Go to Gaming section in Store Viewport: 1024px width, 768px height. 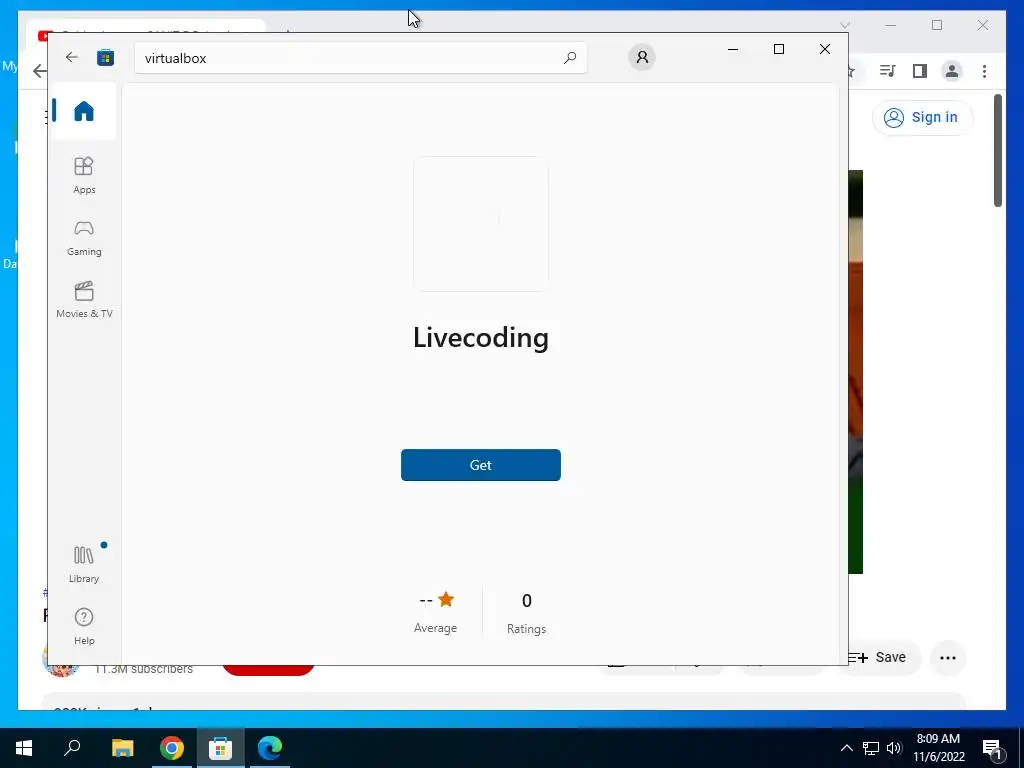pyautogui.click(x=84, y=237)
